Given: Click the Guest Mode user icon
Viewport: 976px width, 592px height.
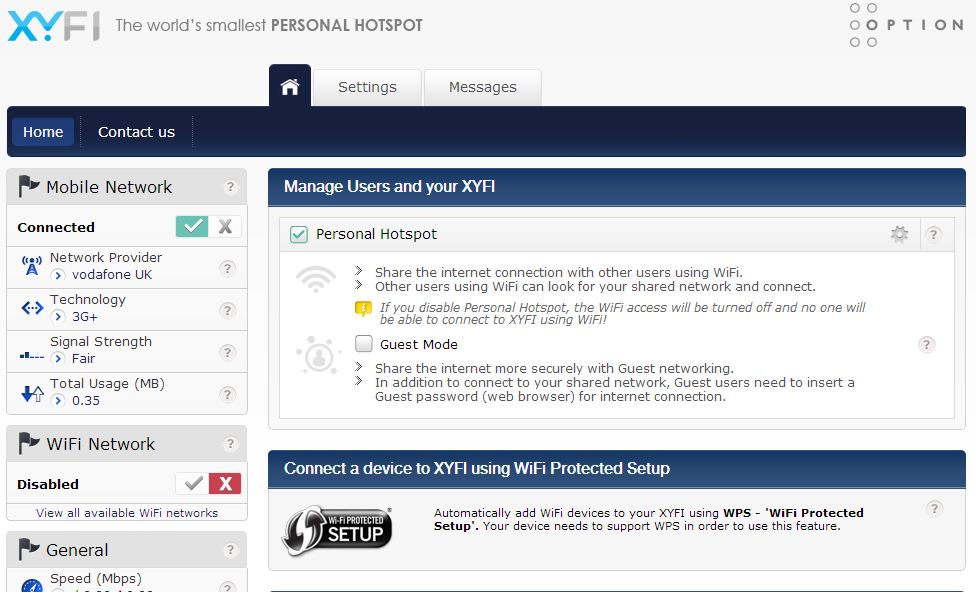Looking at the screenshot, I should [x=318, y=355].
